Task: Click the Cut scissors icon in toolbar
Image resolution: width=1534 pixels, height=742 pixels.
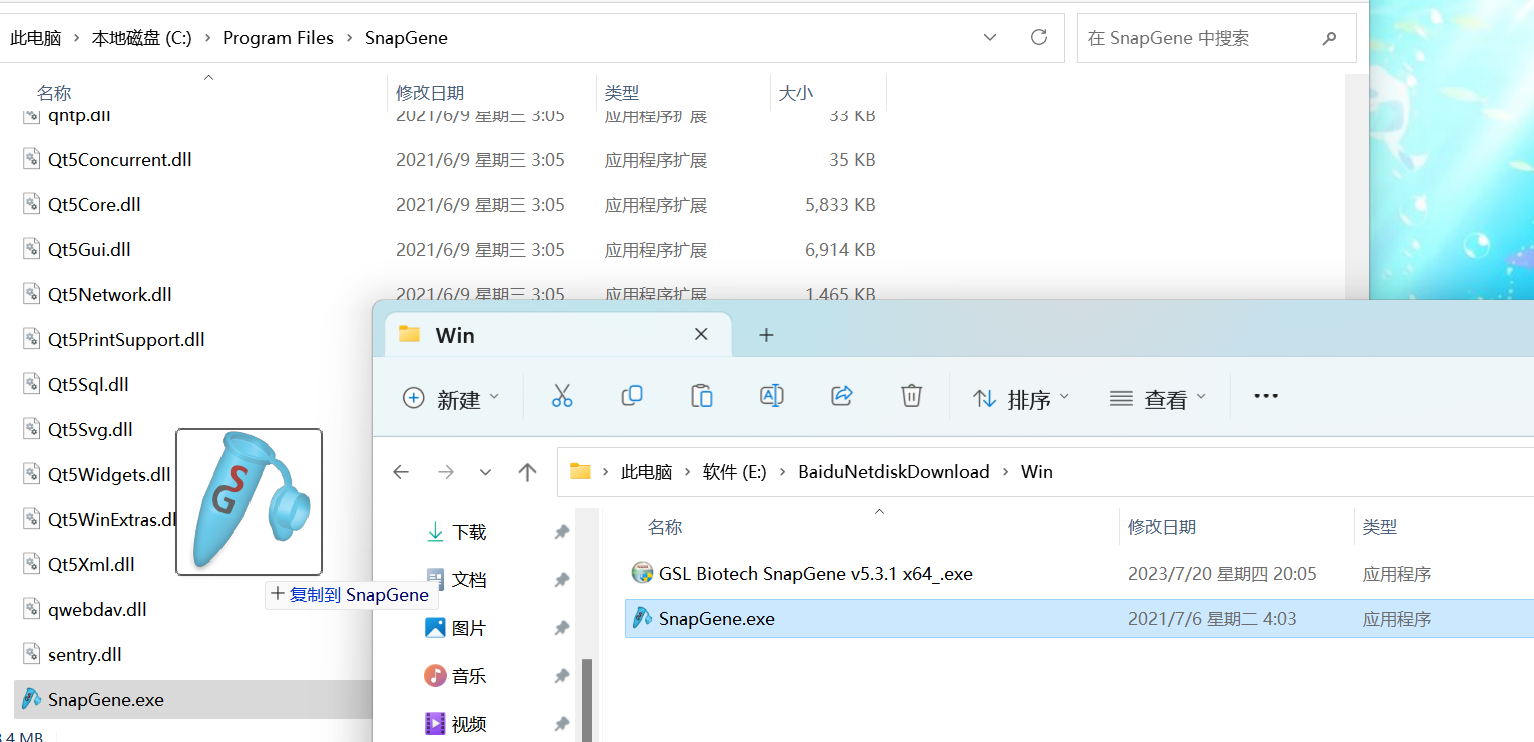Action: pos(562,397)
